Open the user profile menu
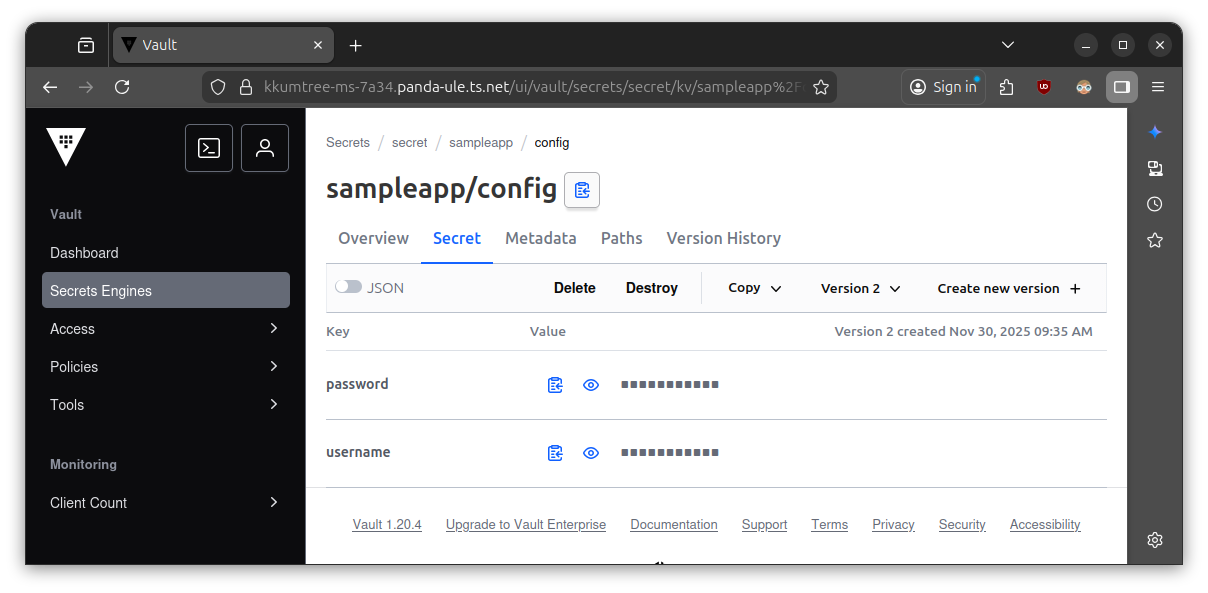This screenshot has width=1208, height=593. [265, 148]
